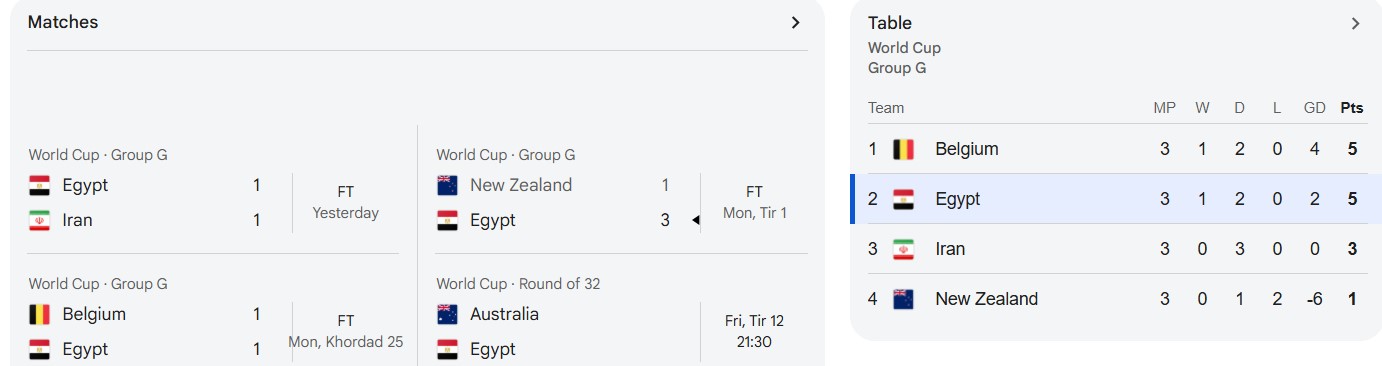
Task: Expand the Table section chevron arrow
Action: coord(1355,23)
